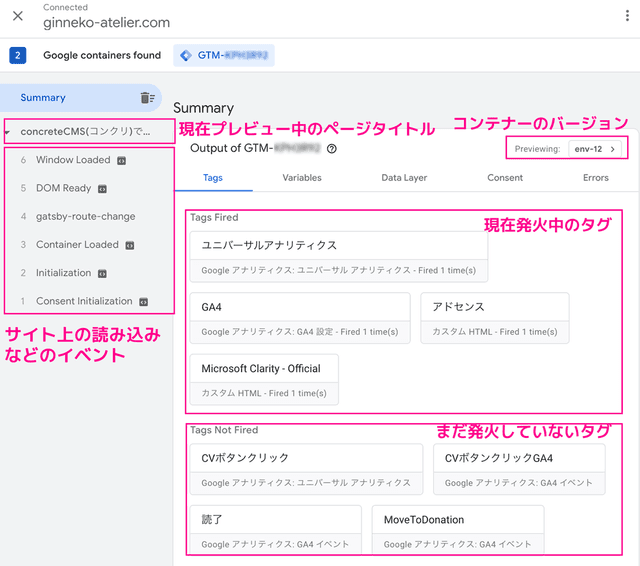Open the アドセンス fired tag card
This screenshot has width=640, height=566.
pos(495,318)
